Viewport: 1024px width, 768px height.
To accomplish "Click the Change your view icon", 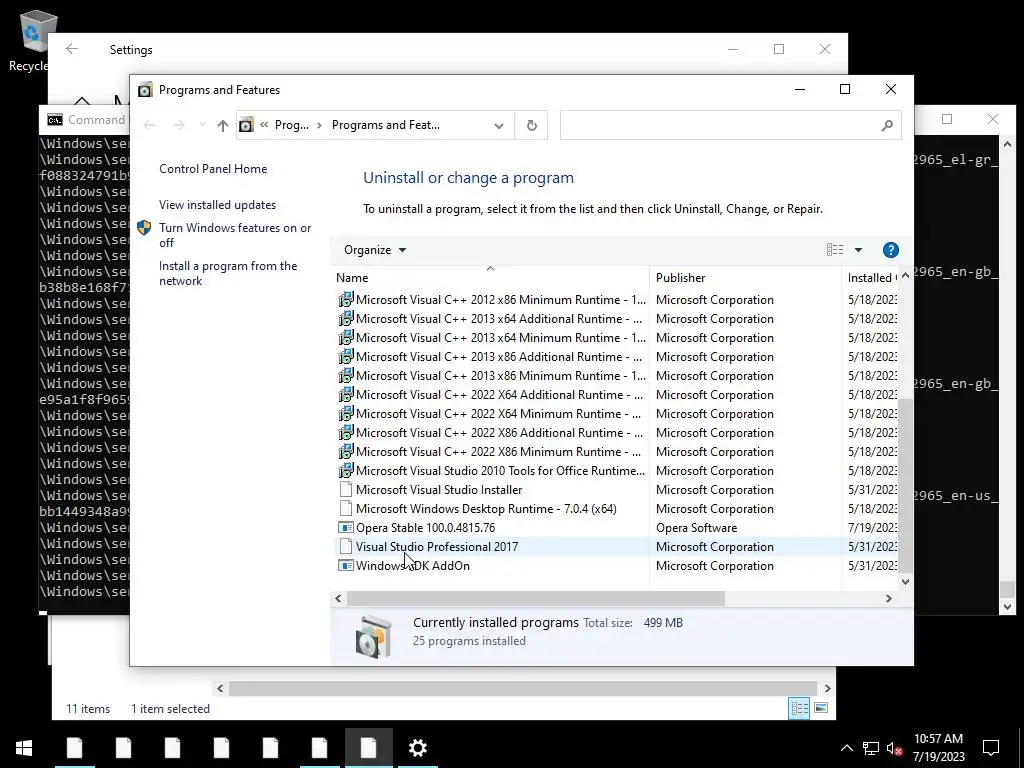I will click(x=835, y=249).
